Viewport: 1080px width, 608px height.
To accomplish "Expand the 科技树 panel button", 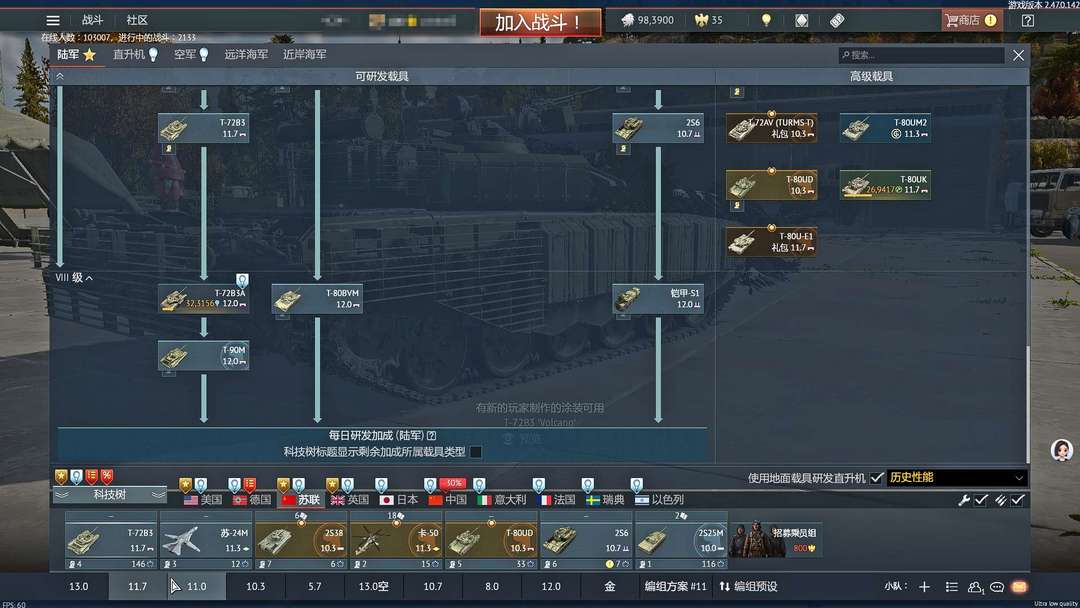I will (110, 495).
